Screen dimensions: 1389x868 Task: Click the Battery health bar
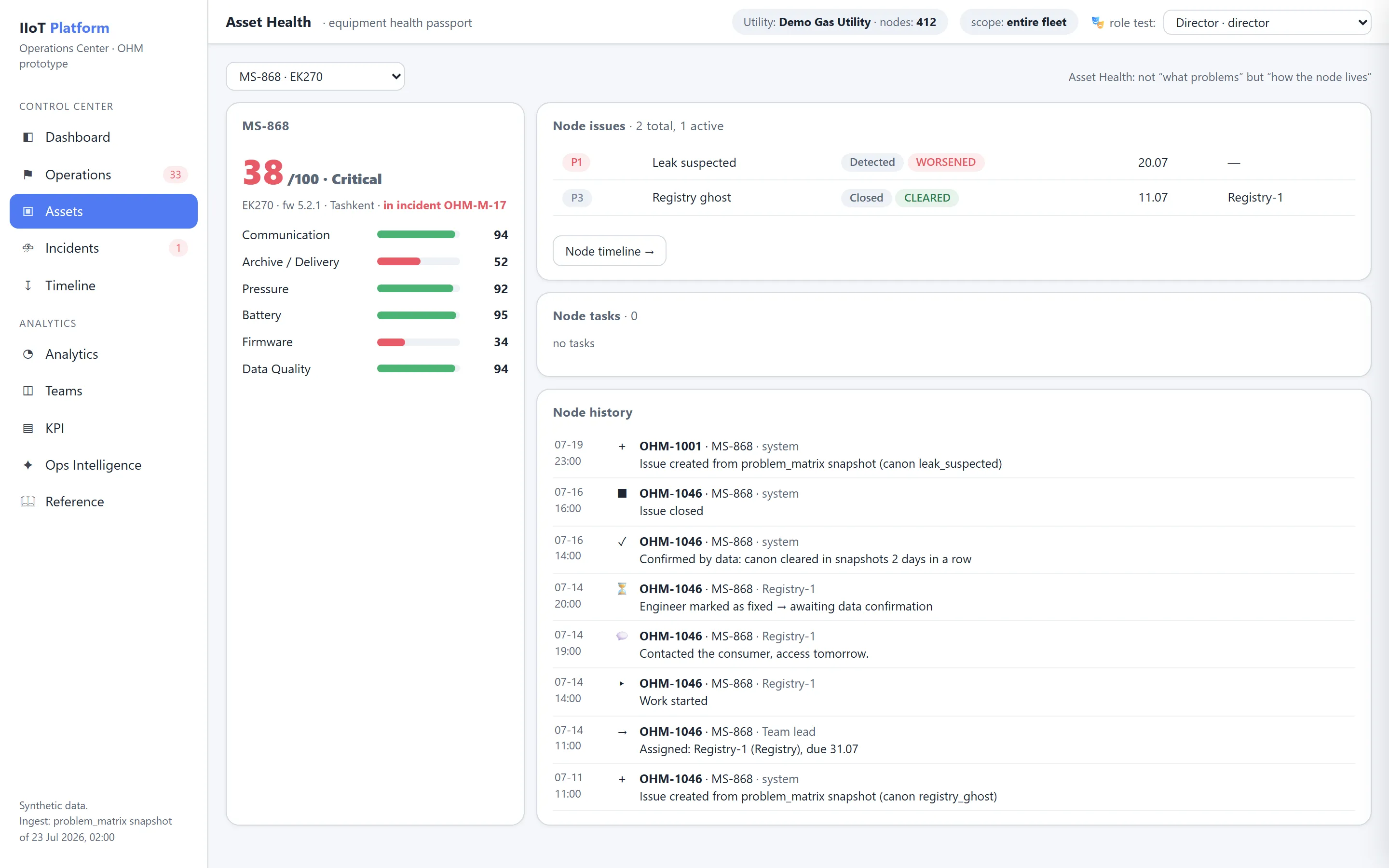click(419, 315)
